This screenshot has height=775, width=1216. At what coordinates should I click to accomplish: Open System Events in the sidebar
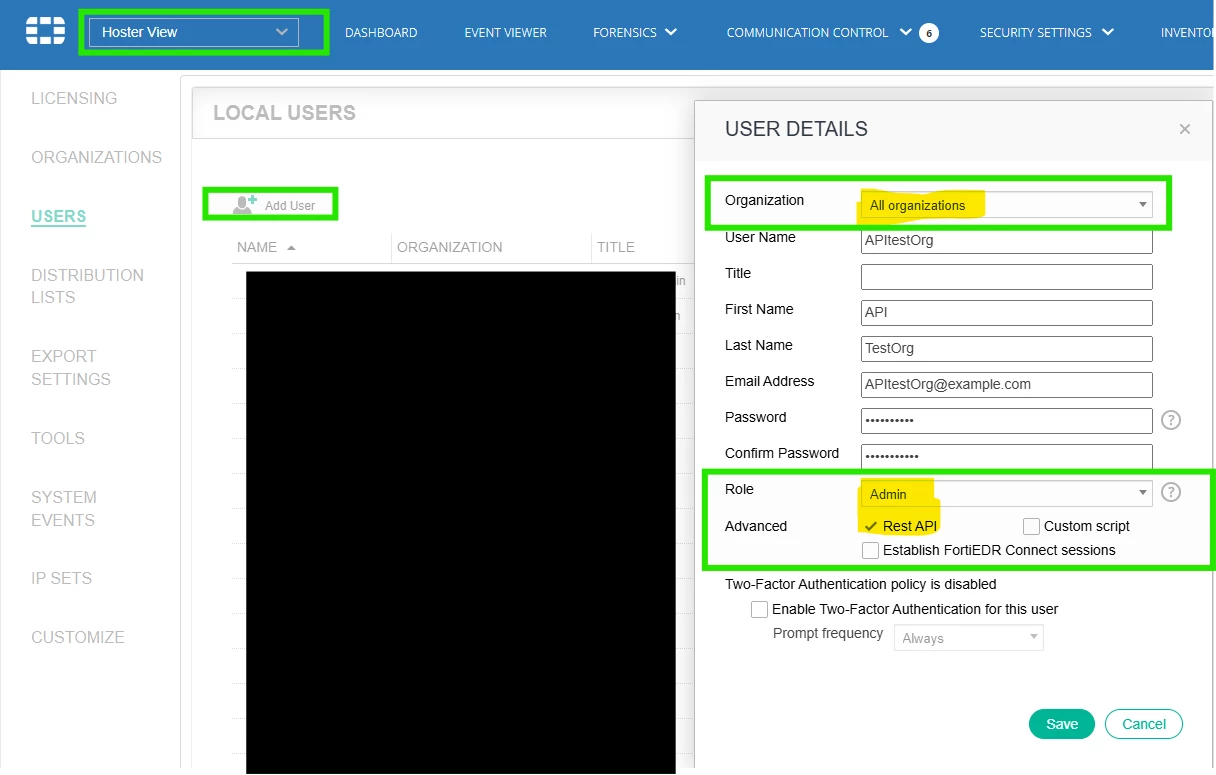(x=64, y=508)
